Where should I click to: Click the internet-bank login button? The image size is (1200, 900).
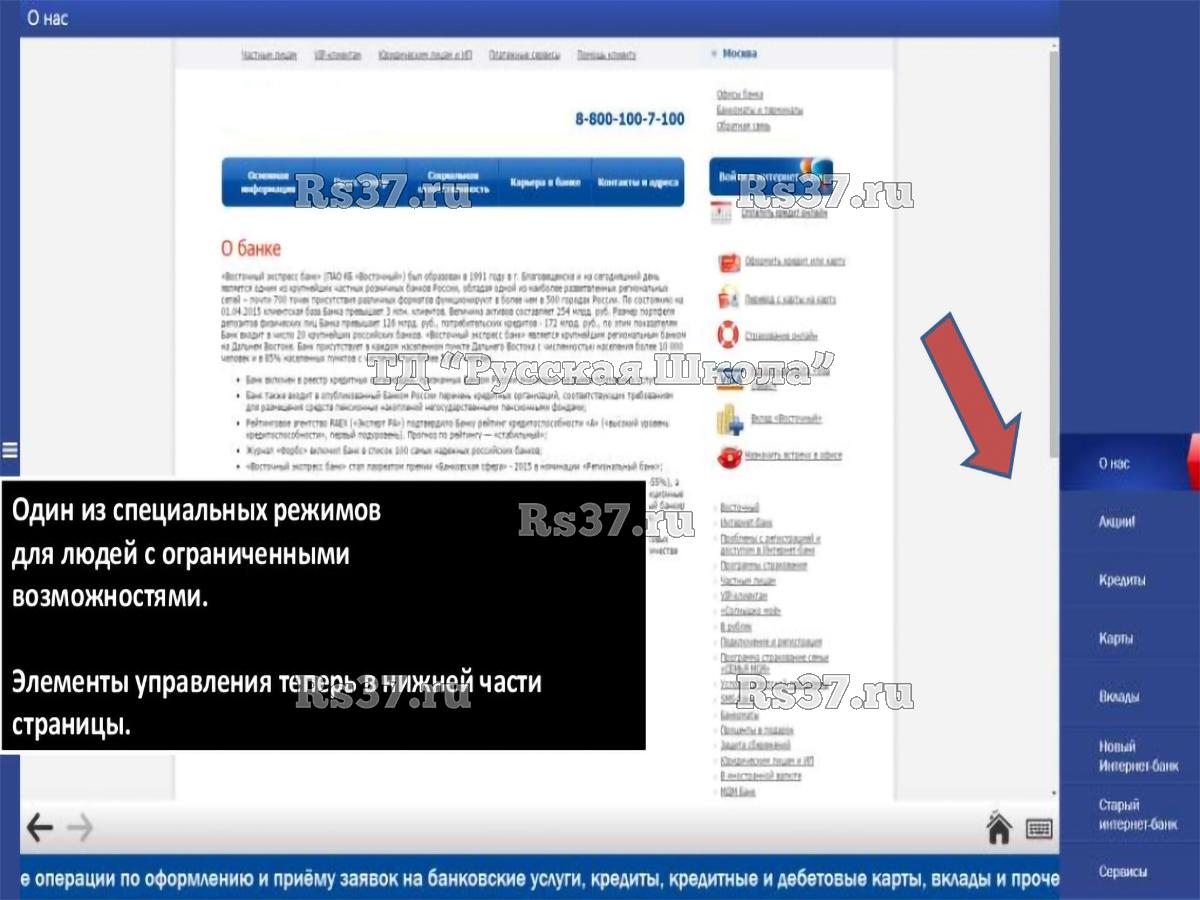[770, 176]
